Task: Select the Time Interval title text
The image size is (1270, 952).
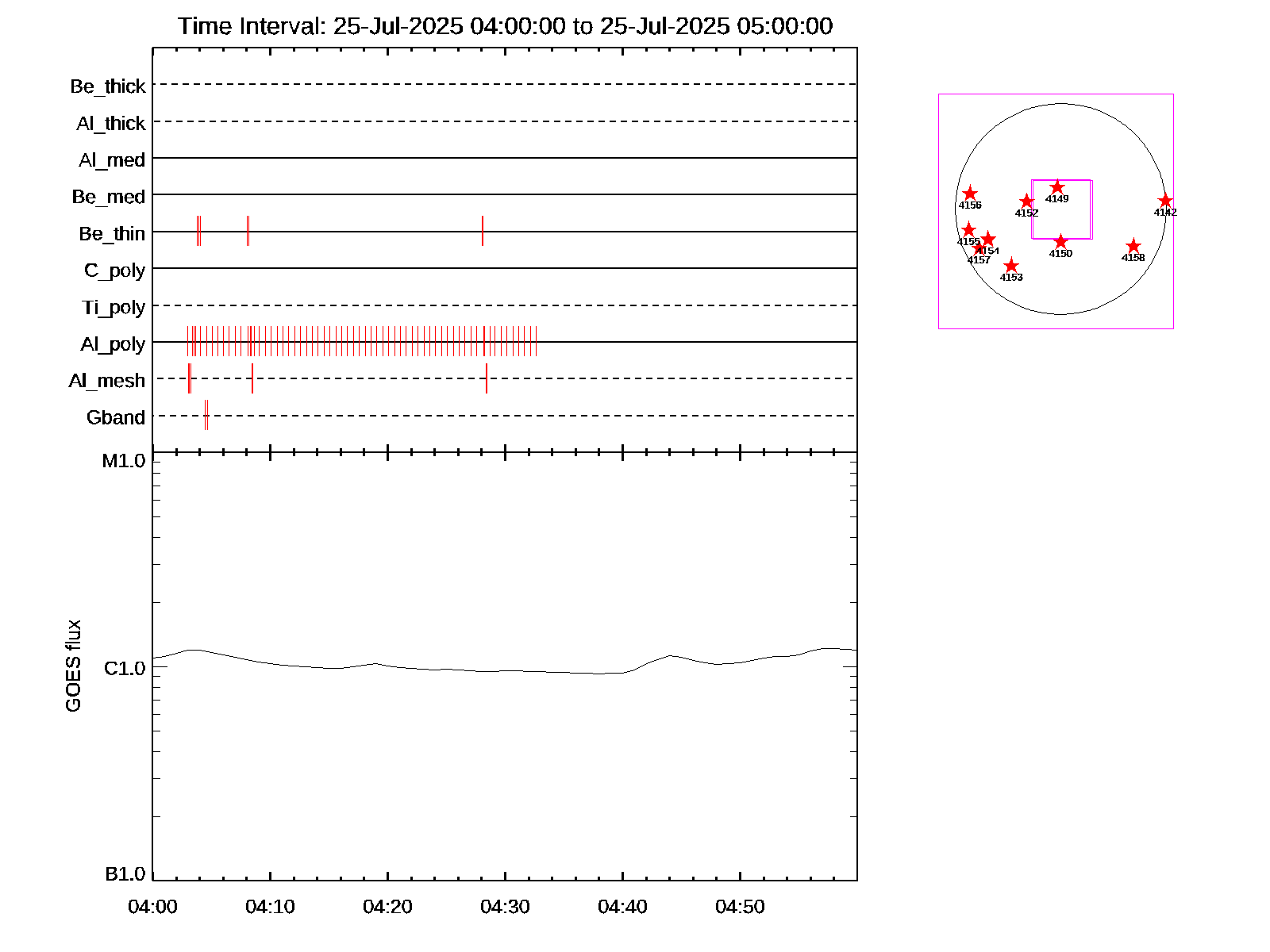Action: [505, 26]
